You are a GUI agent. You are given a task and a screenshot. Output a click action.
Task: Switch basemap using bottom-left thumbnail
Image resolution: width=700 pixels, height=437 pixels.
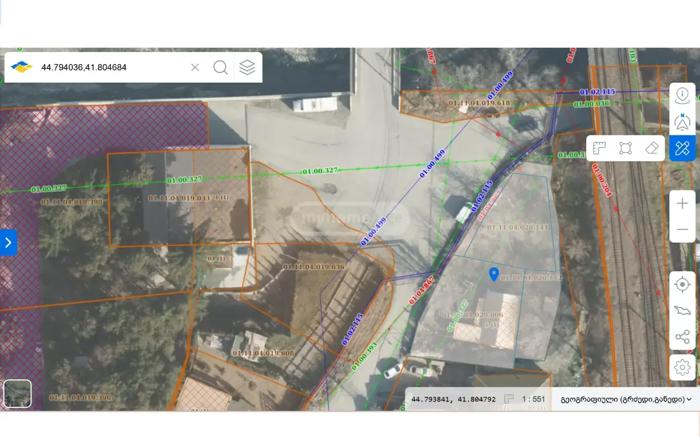tap(17, 394)
